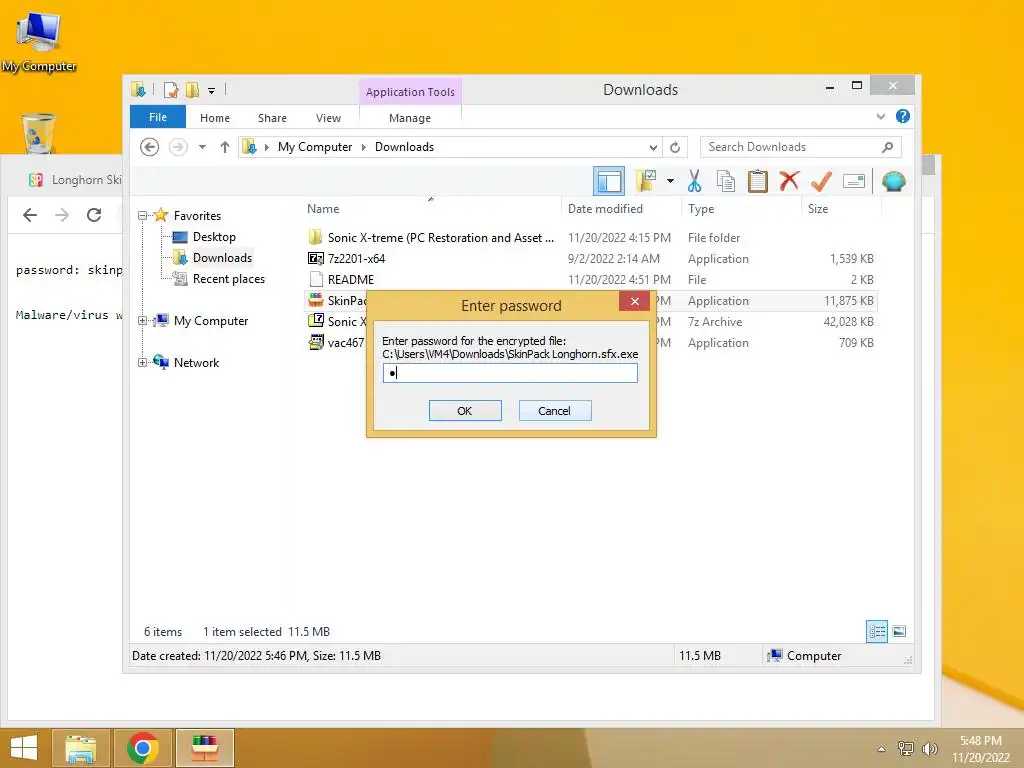1024x768 pixels.
Task: Open the Share ribbon tab
Action: click(x=272, y=118)
